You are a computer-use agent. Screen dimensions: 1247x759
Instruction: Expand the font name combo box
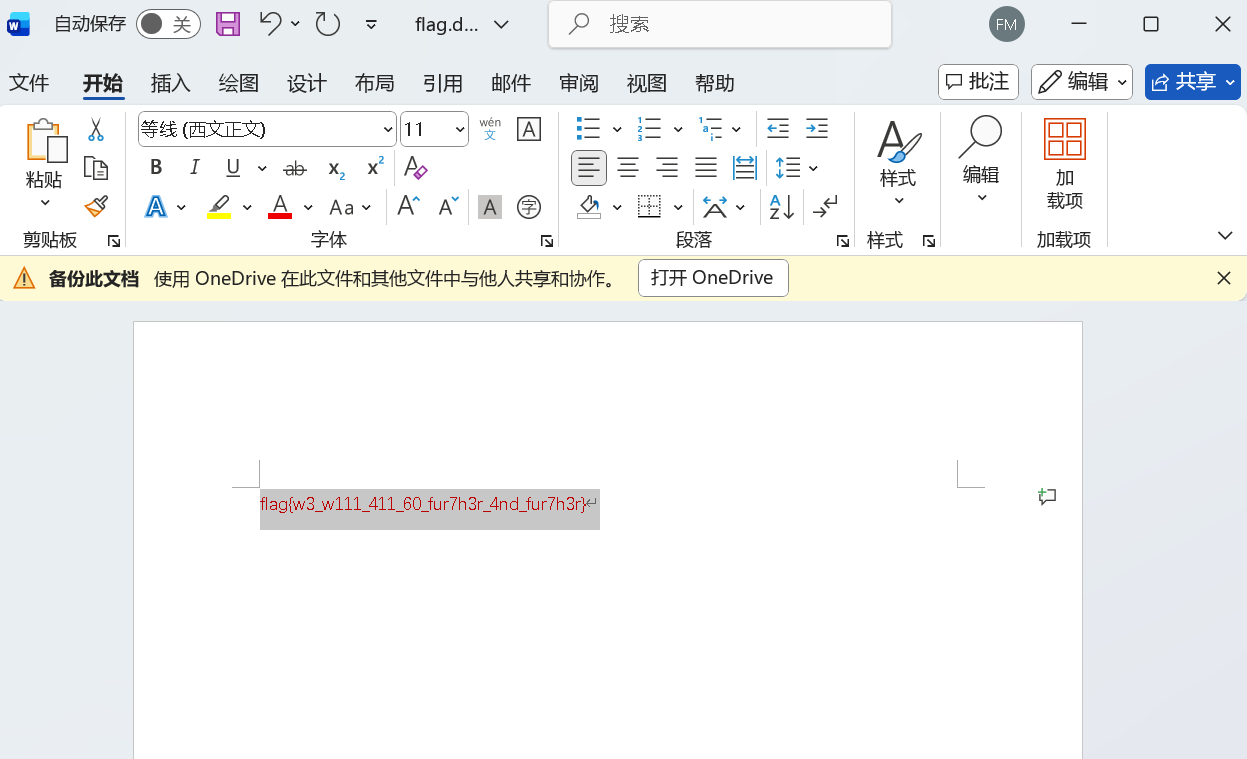pyautogui.click(x=388, y=129)
